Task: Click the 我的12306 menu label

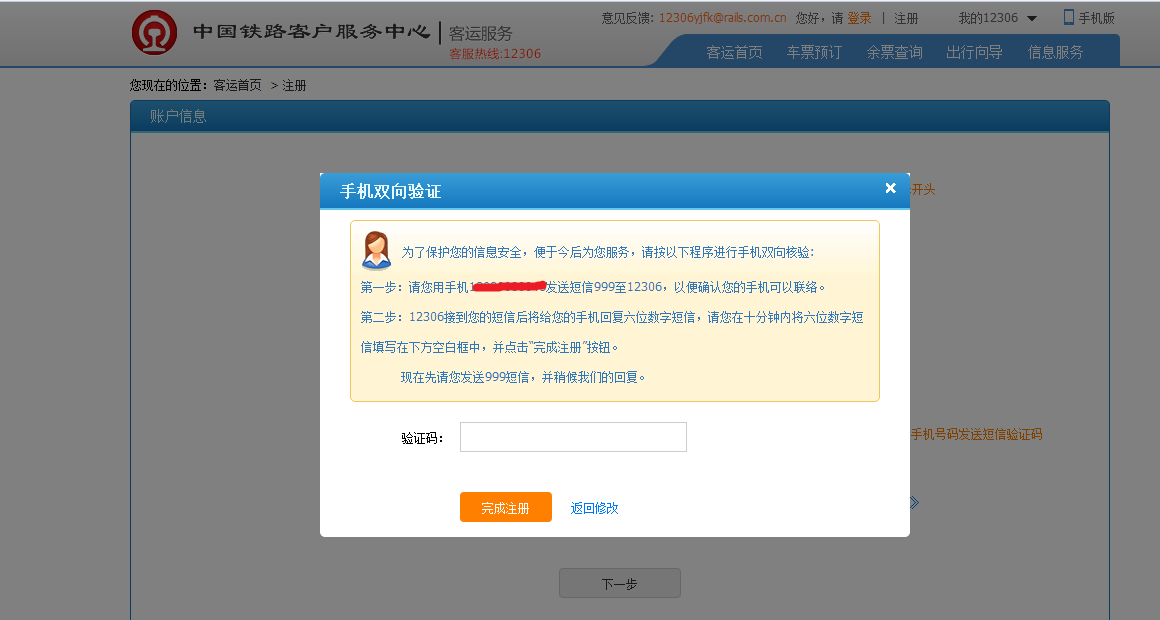Action: pos(988,18)
